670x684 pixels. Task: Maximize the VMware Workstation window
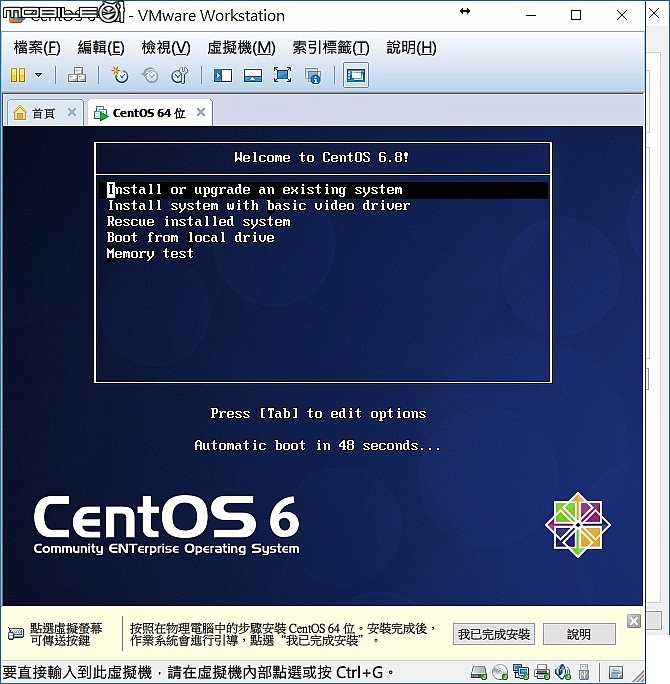click(576, 15)
